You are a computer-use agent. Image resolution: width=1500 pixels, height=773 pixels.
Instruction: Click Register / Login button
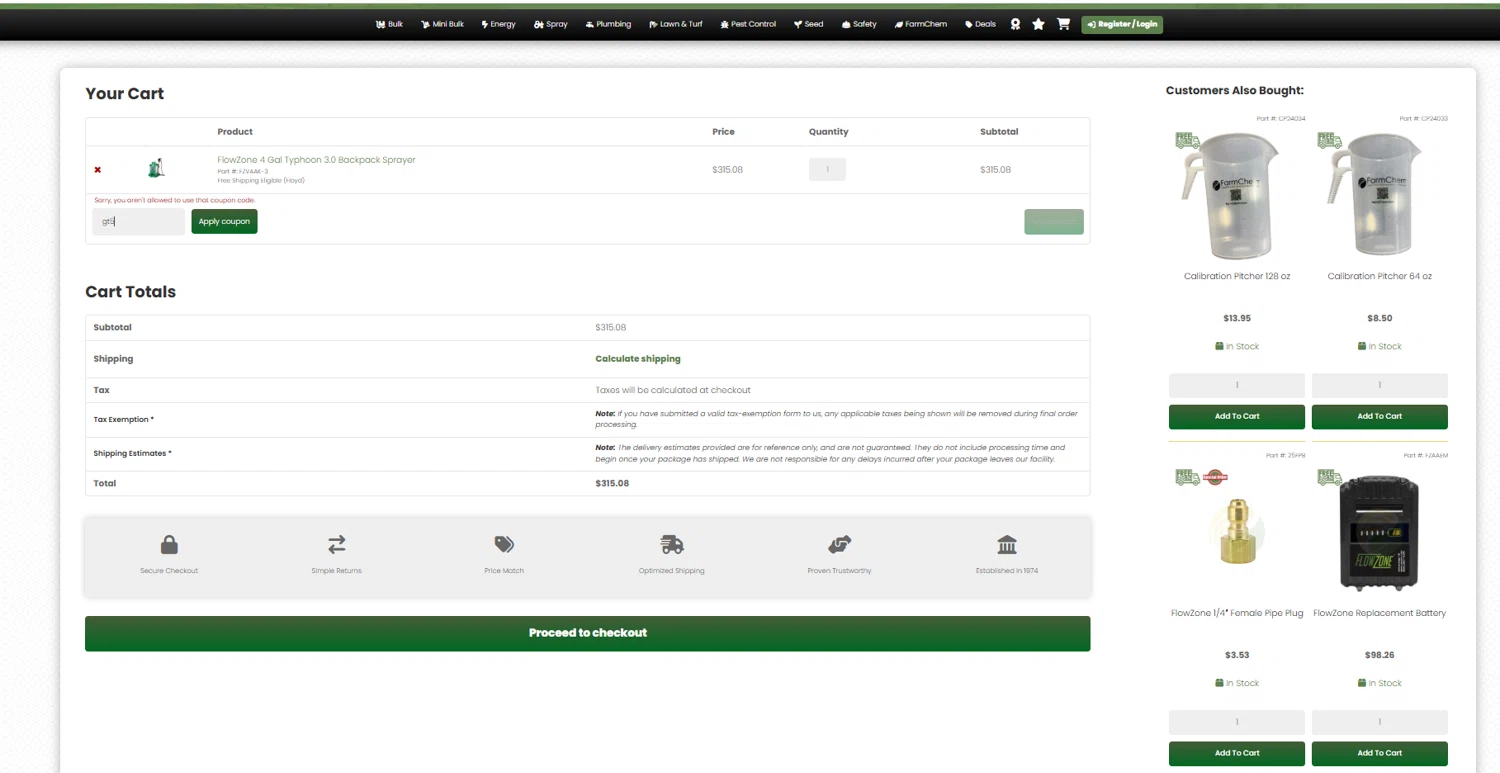pos(1122,24)
